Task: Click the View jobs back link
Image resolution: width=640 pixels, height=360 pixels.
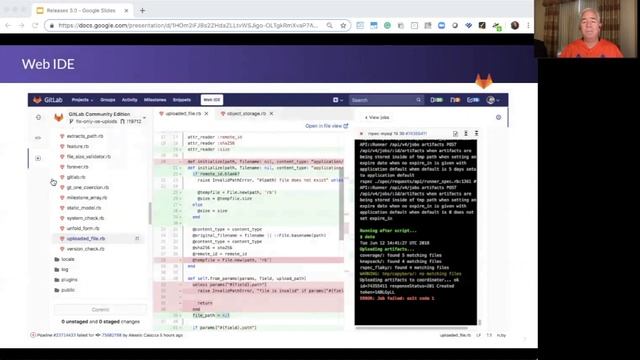Action: 377,118
